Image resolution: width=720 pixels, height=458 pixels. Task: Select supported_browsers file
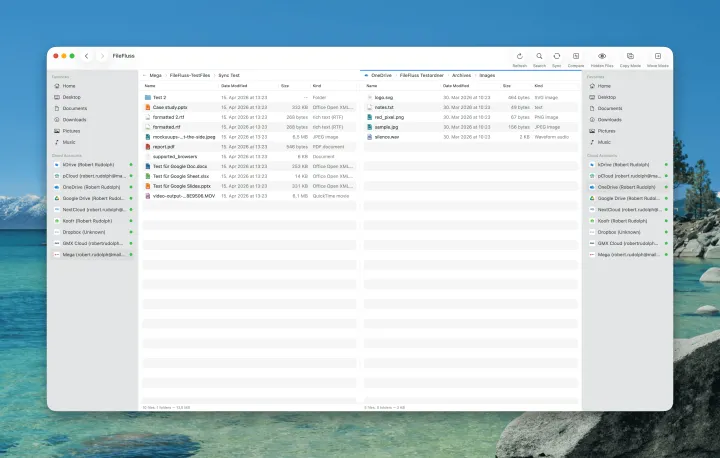pos(249,156)
